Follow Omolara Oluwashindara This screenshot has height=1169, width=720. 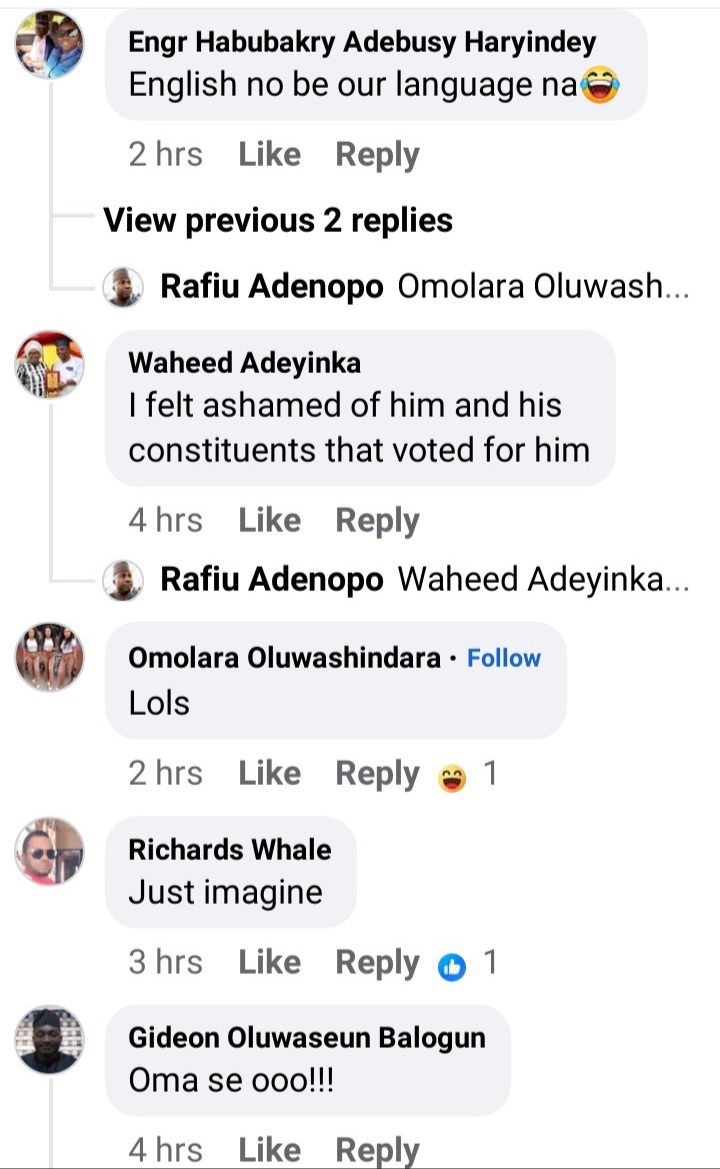click(x=504, y=658)
